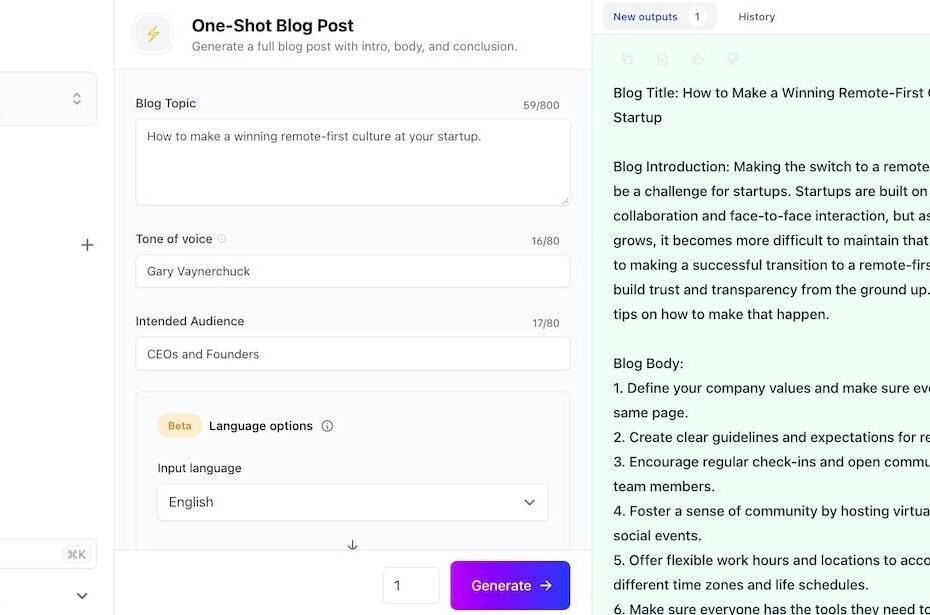The width and height of the screenshot is (930, 615).
Task: Click the Intended Audience input field
Action: 352,354
